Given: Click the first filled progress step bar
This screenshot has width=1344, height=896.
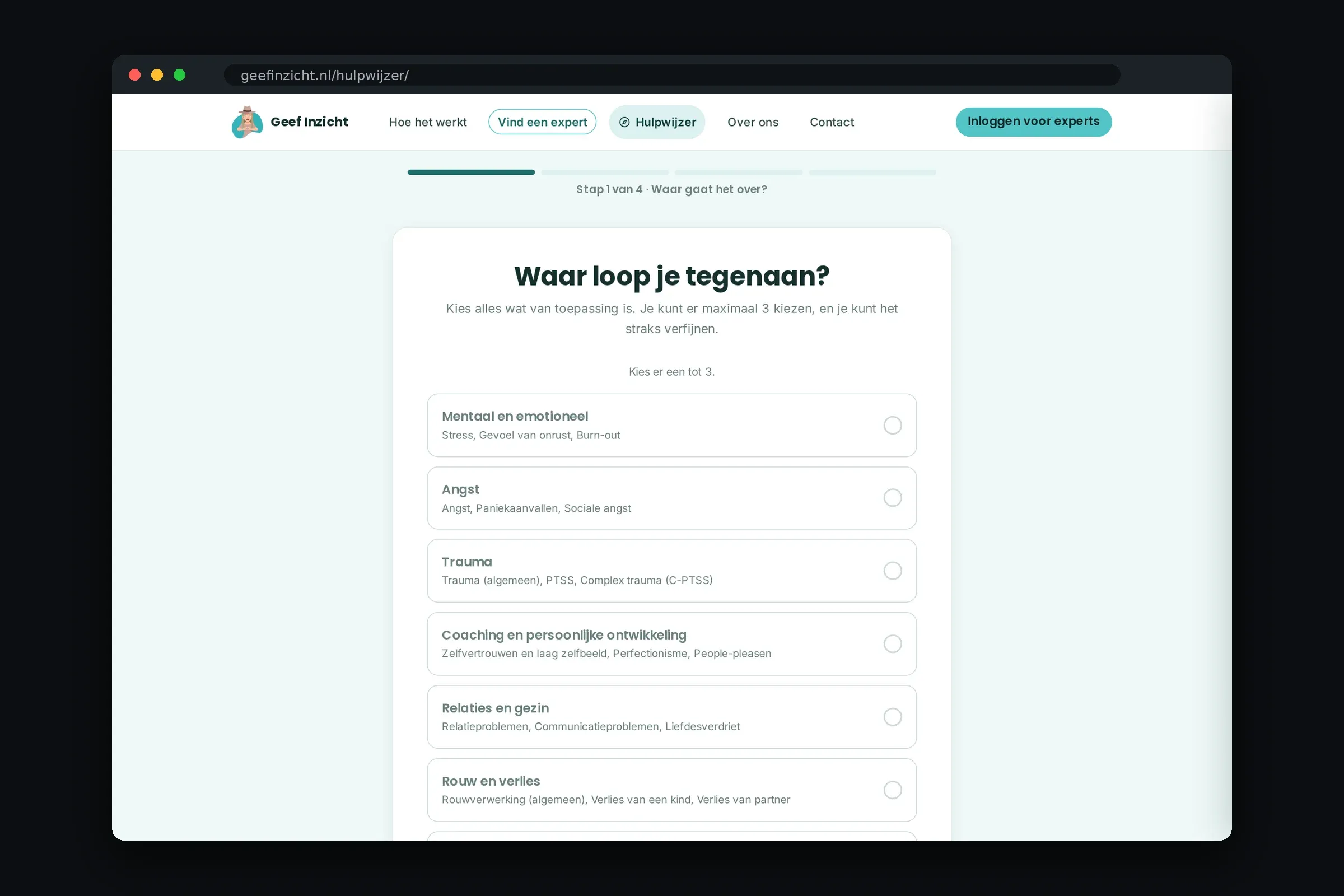Looking at the screenshot, I should 471,172.
